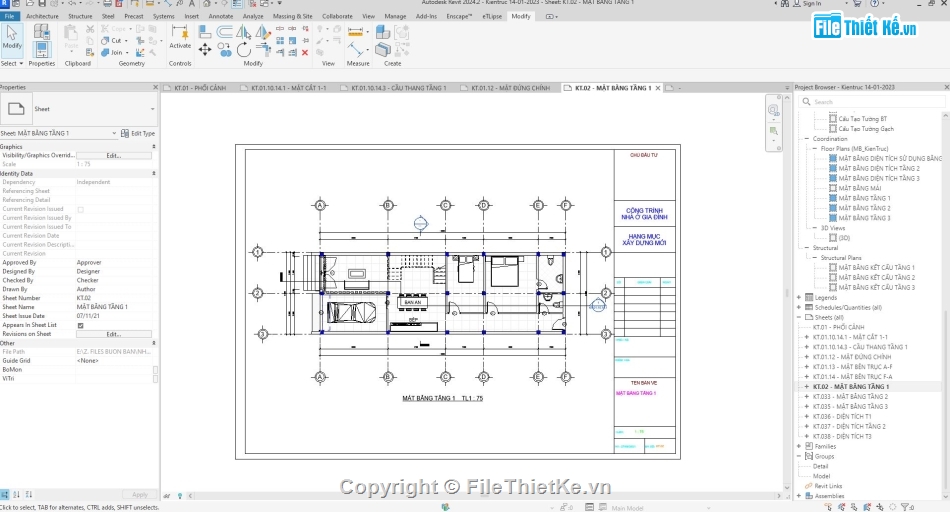This screenshot has height=512, width=950.
Task: Toggle the ViTri checkbox
Action: 156,379
